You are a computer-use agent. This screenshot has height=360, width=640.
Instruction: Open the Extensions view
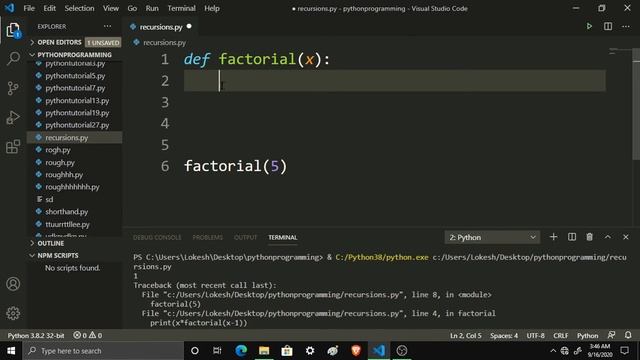13,147
